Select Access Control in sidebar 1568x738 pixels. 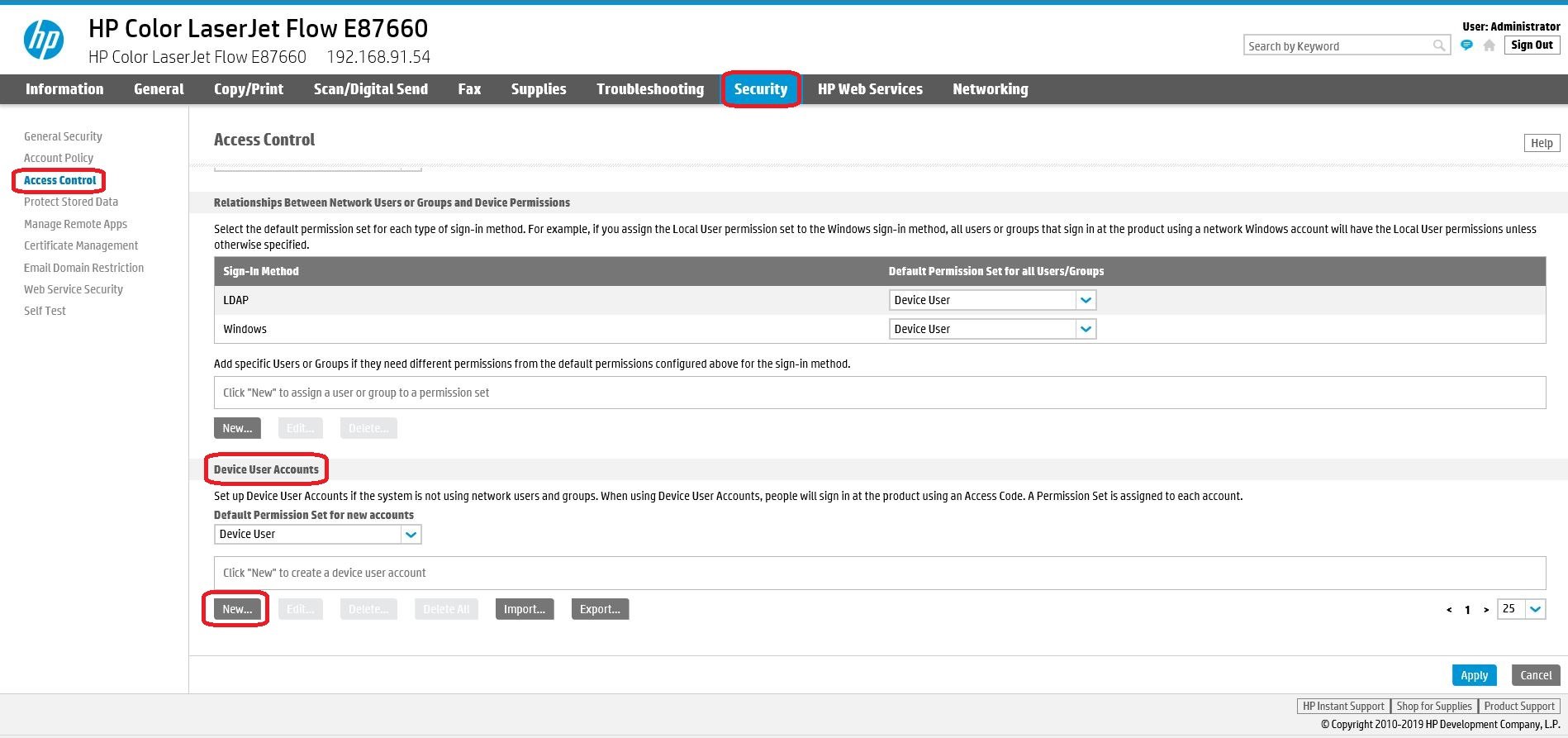click(59, 180)
